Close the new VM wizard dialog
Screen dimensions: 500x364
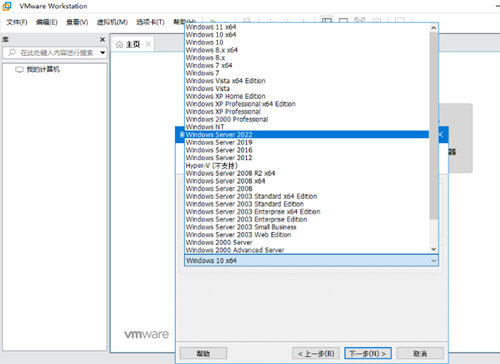click(441, 134)
